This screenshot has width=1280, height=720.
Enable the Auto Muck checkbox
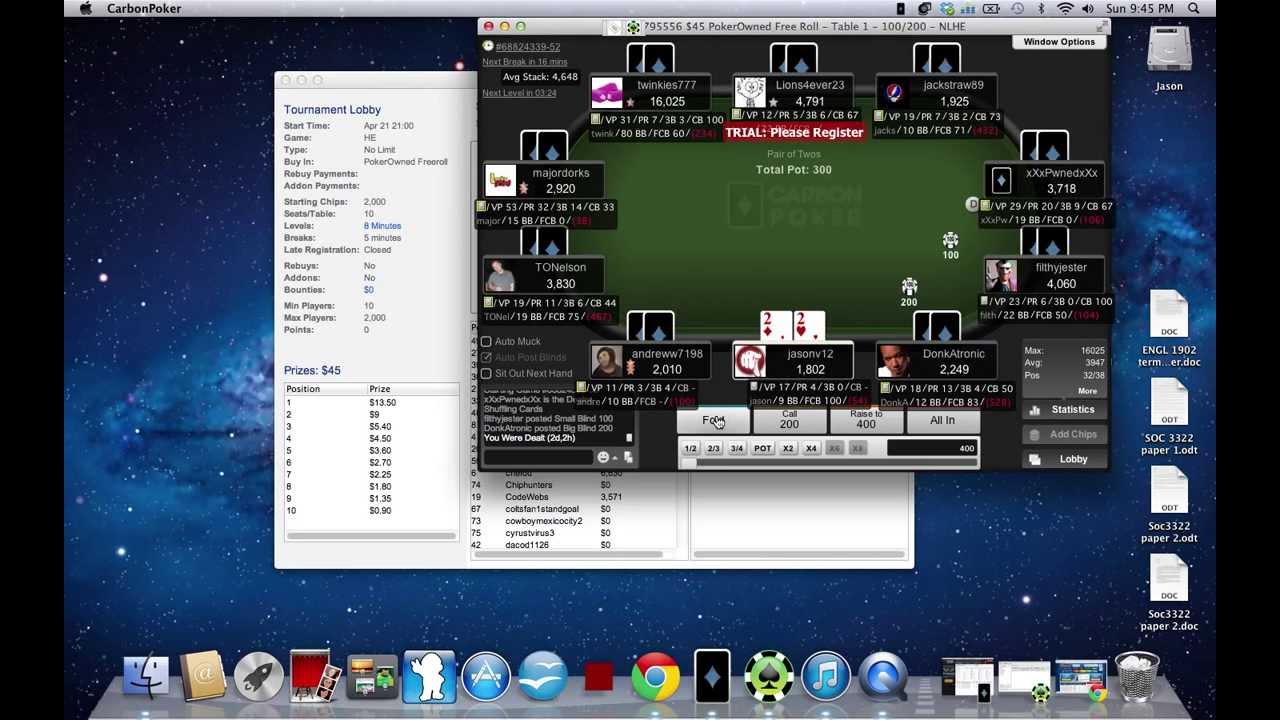tap(486, 342)
